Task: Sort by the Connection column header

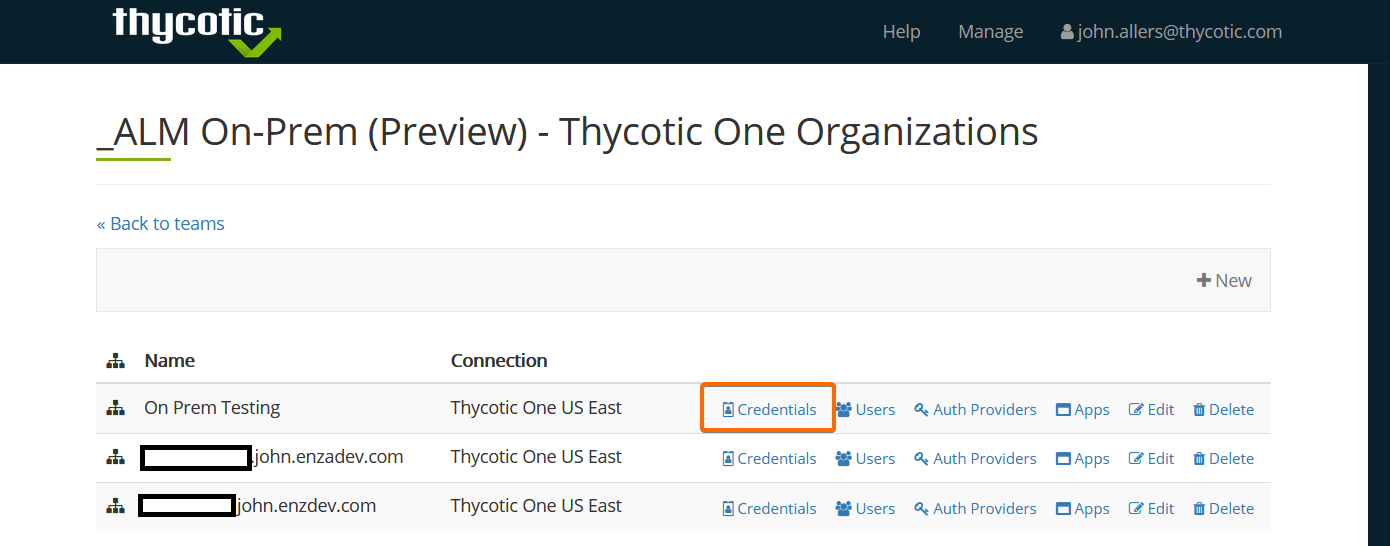Action: click(499, 361)
